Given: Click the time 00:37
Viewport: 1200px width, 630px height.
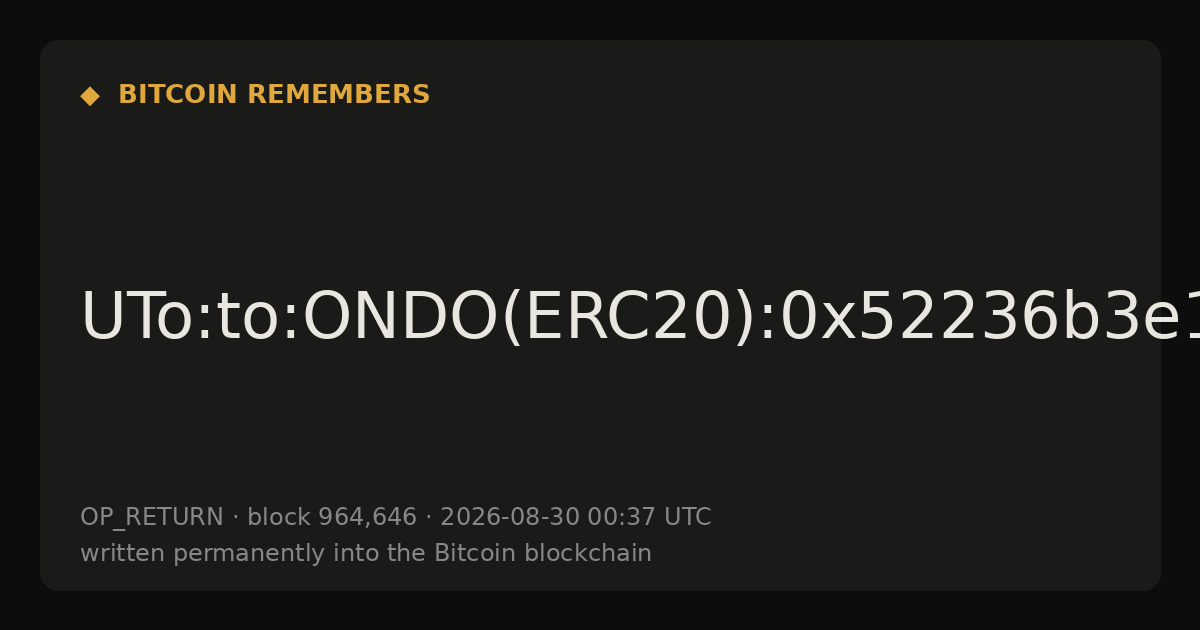Looking at the screenshot, I should [x=621, y=518].
